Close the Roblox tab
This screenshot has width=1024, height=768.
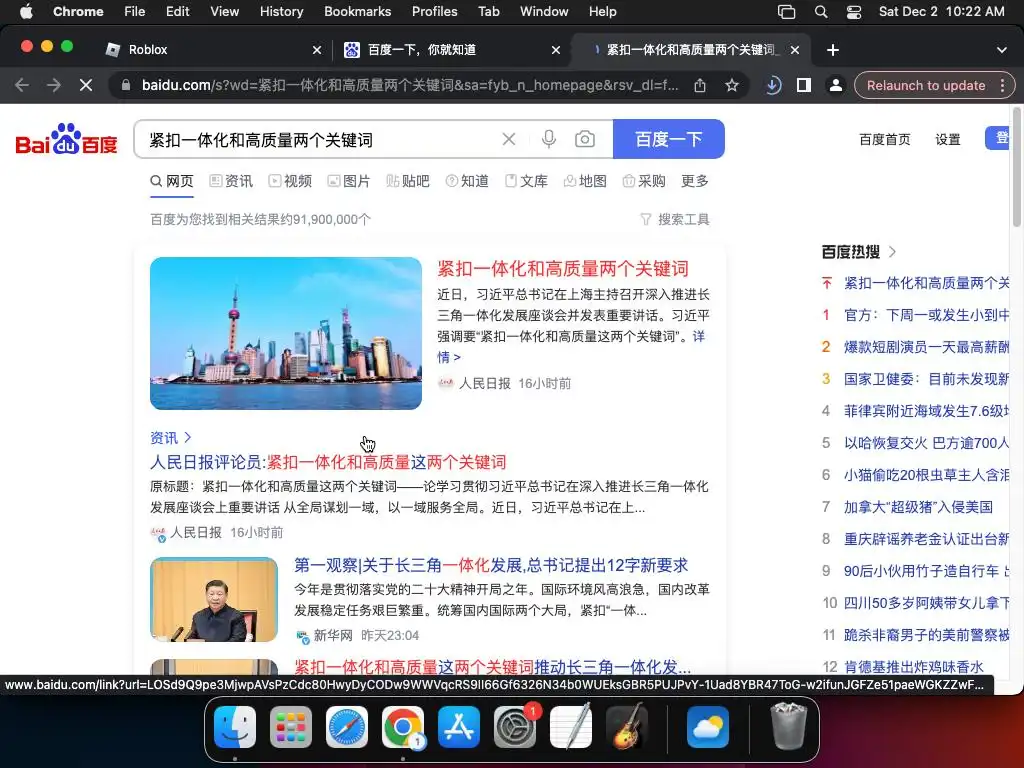[x=317, y=50]
